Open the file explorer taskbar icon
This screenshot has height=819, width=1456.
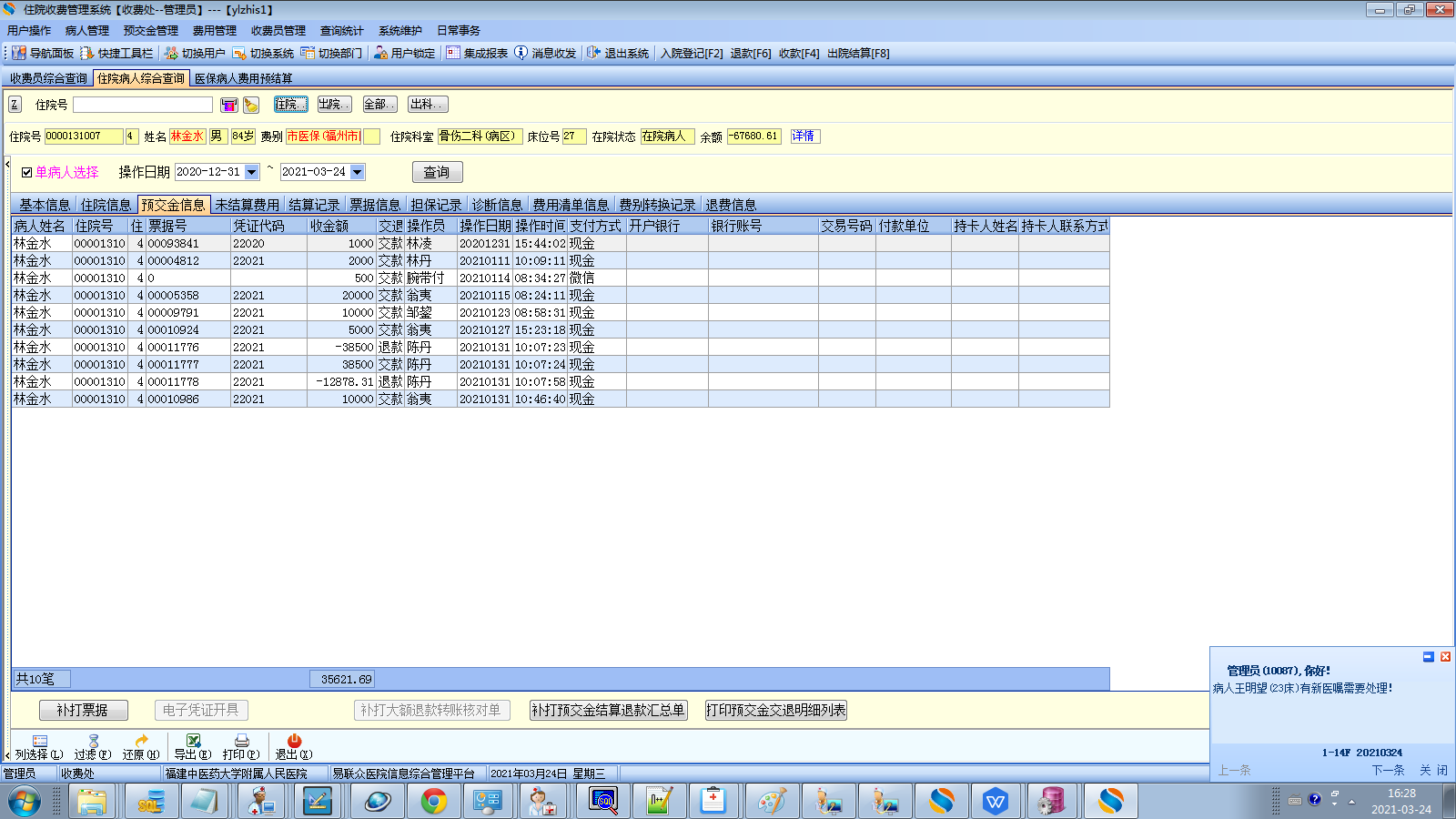pos(91,802)
